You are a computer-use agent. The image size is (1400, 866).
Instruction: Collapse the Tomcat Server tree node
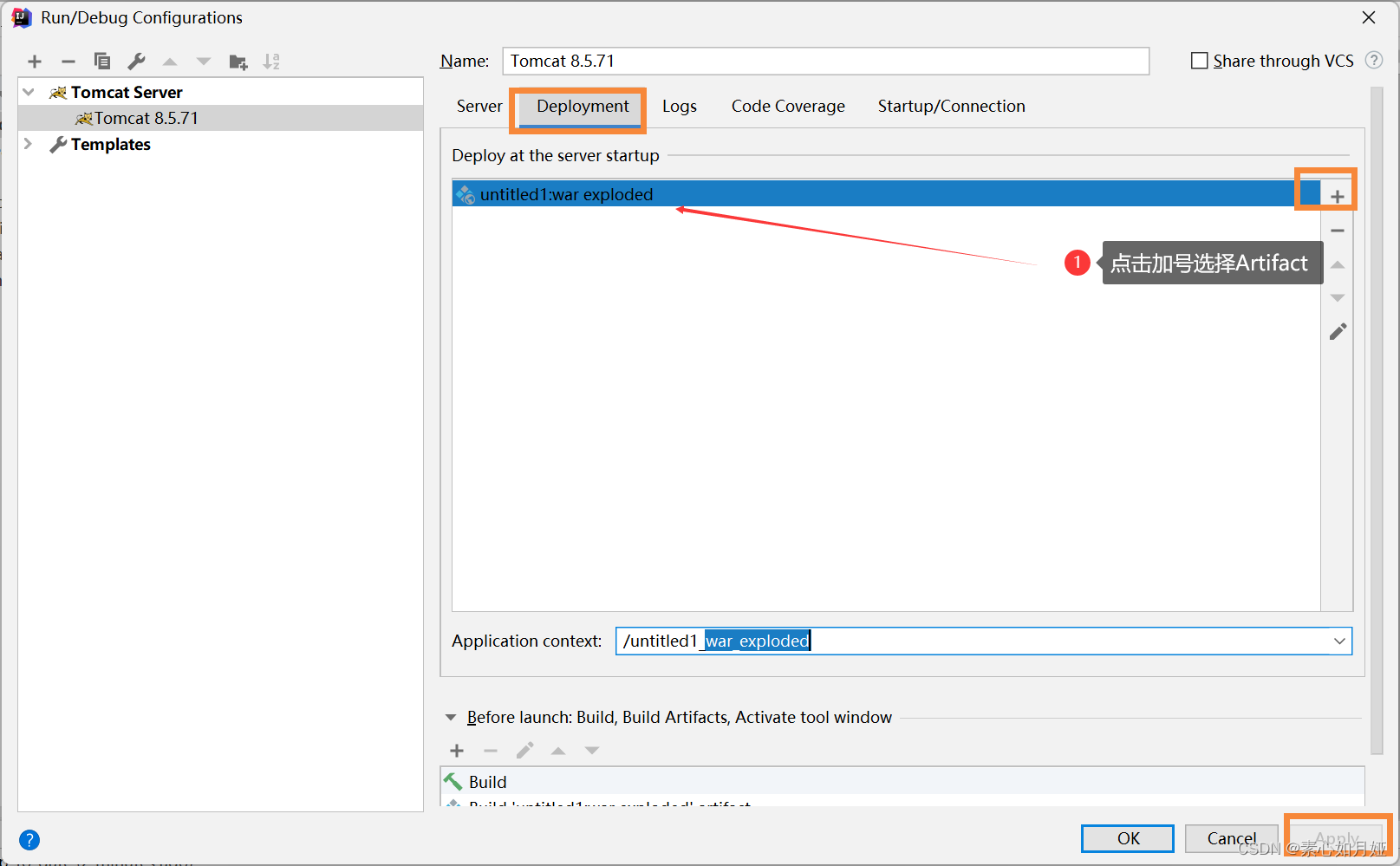(29, 92)
